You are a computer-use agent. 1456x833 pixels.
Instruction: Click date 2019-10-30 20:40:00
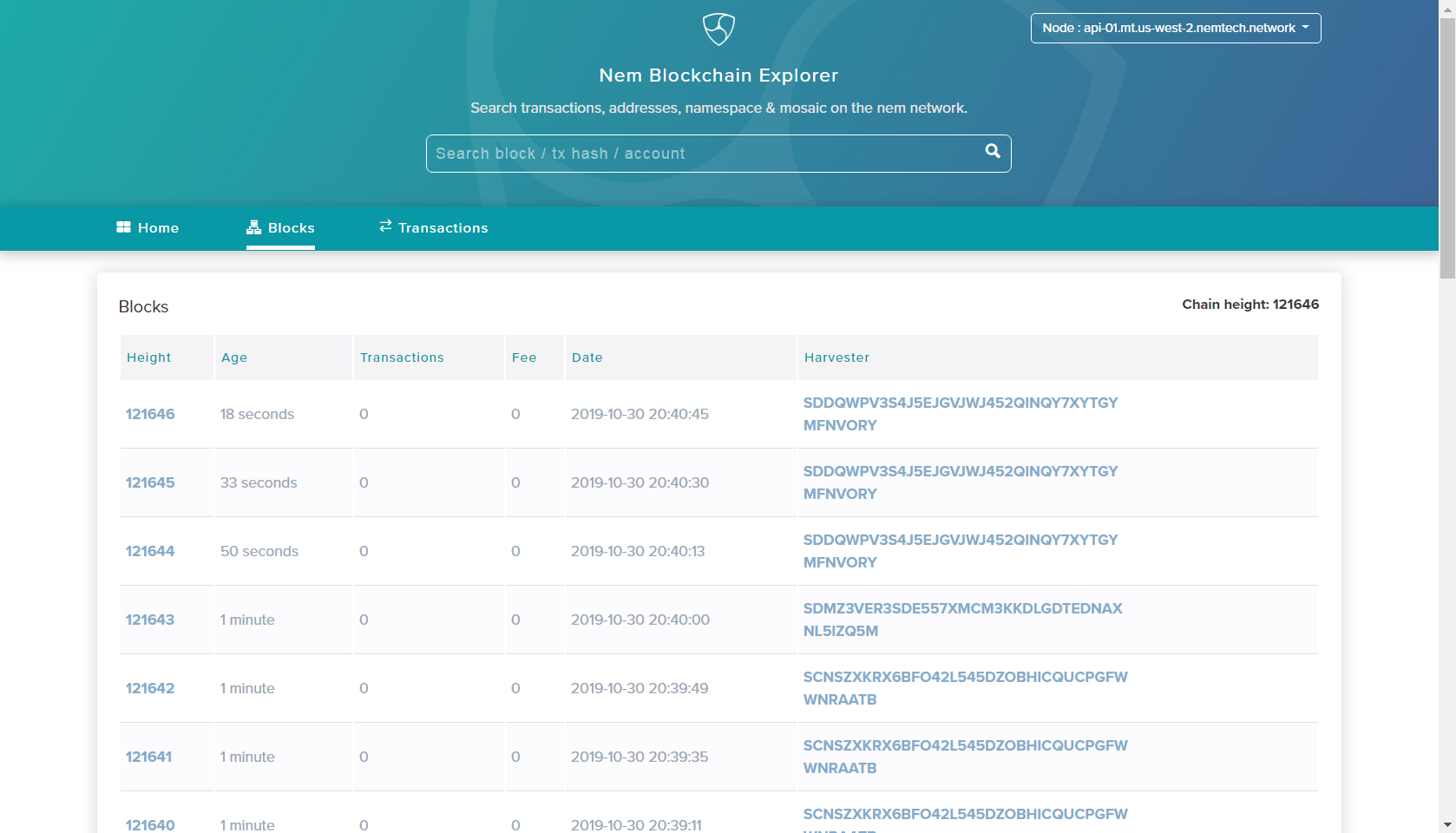click(640, 620)
